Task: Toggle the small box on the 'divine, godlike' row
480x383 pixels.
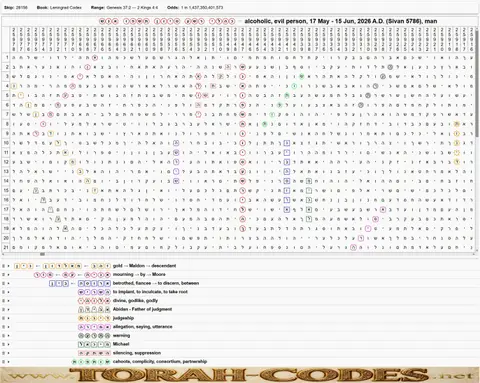Action: tap(3, 301)
